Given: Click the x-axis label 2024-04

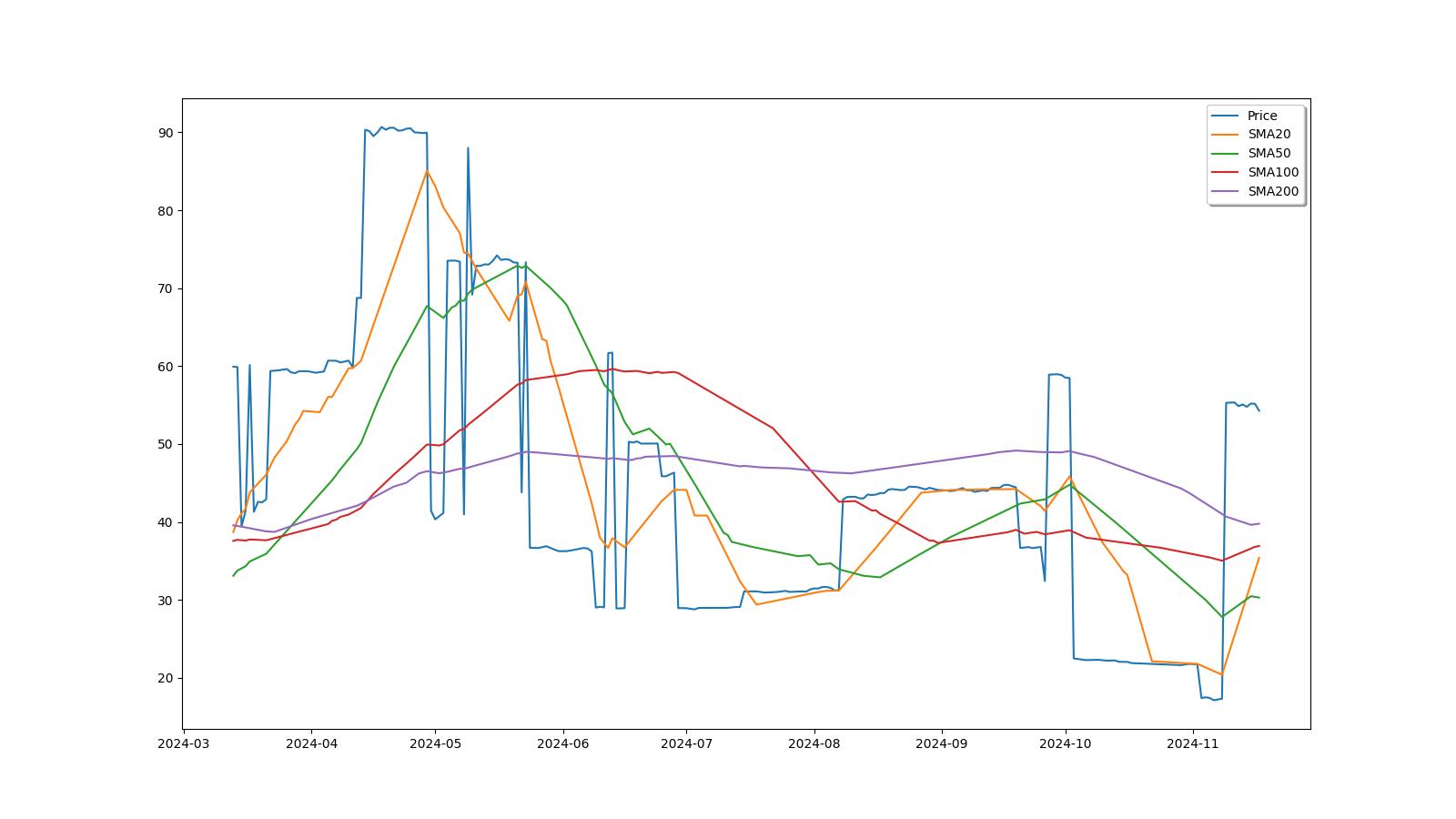Looking at the screenshot, I should (311, 743).
